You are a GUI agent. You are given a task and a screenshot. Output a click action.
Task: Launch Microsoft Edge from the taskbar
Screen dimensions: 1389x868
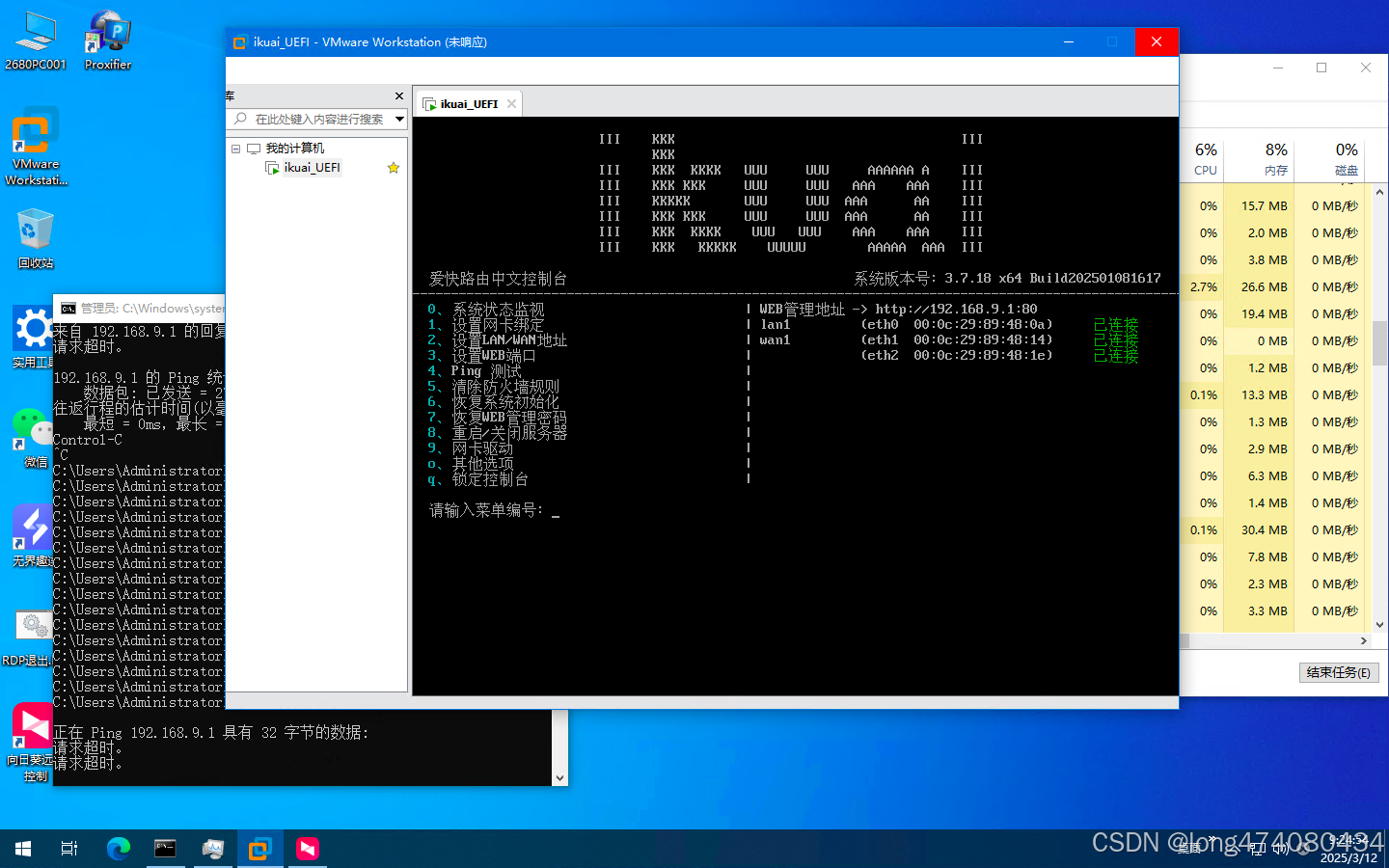[x=118, y=849]
